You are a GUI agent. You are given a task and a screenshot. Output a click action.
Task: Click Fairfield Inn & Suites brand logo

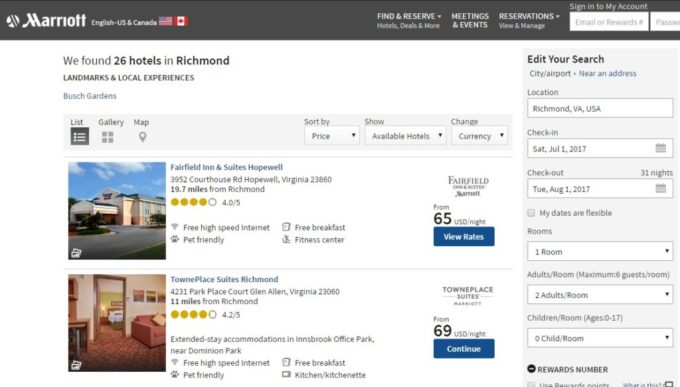(x=468, y=186)
